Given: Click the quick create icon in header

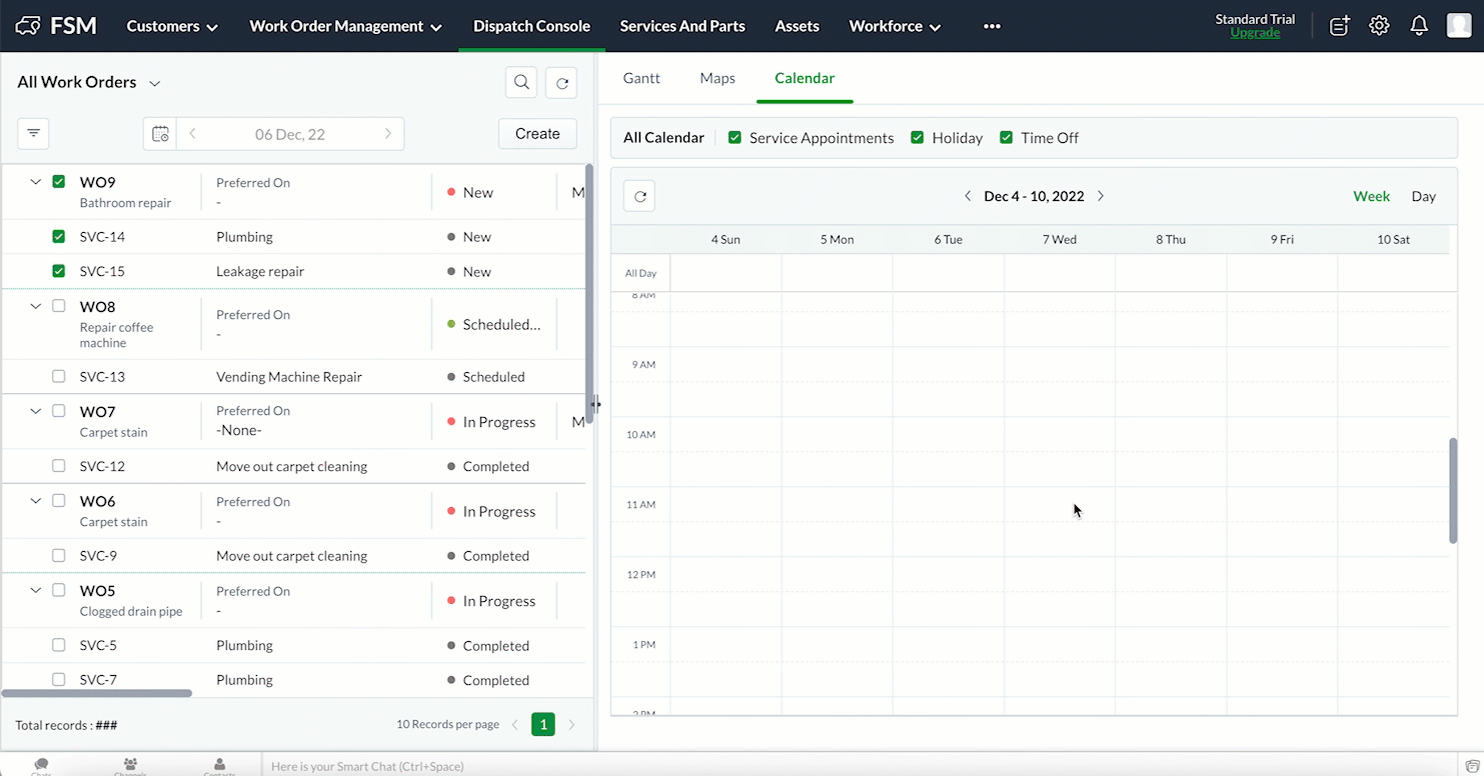Looking at the screenshot, I should coord(1339,26).
